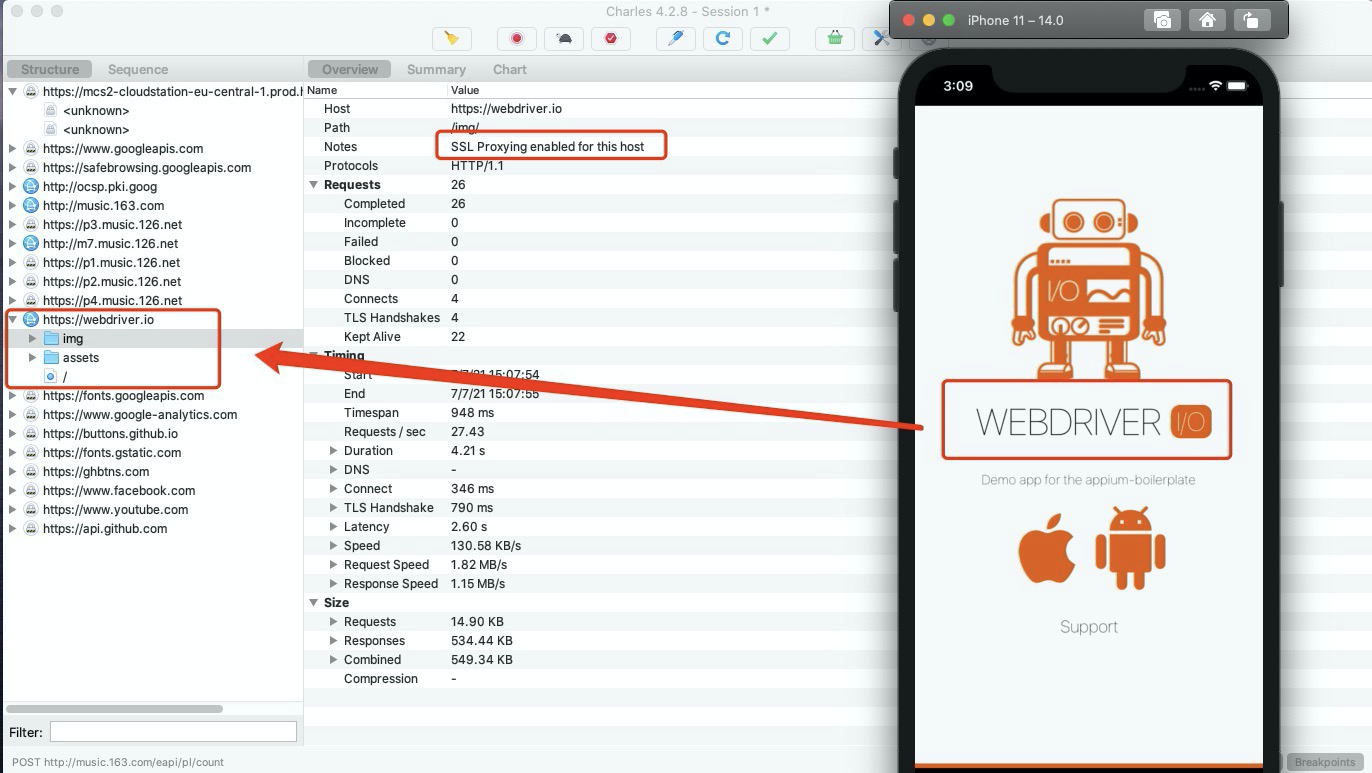Expand the img folder arrow
This screenshot has width=1372, height=773.
33,339
